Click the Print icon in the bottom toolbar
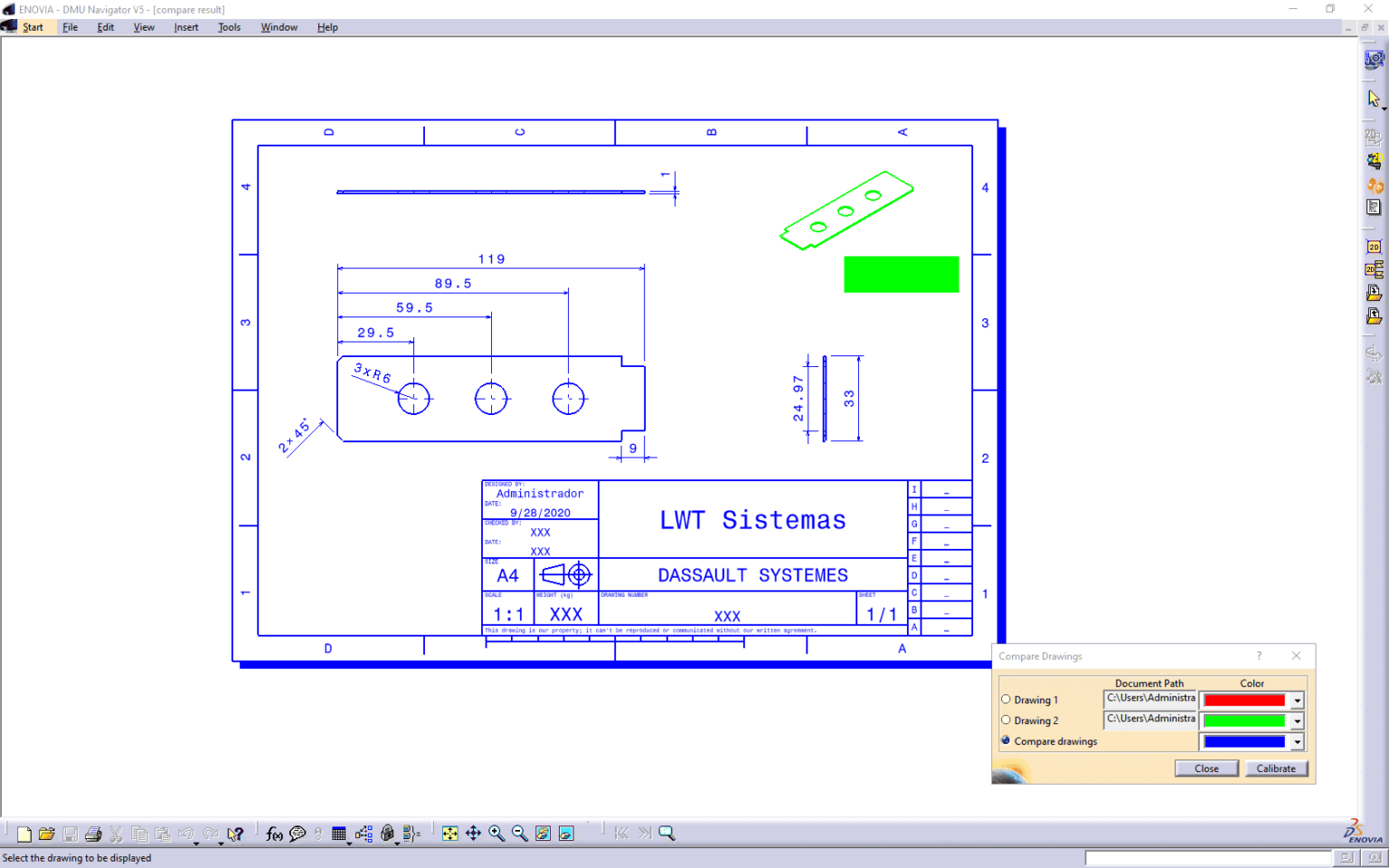This screenshot has height=868, width=1389. pyautogui.click(x=93, y=833)
